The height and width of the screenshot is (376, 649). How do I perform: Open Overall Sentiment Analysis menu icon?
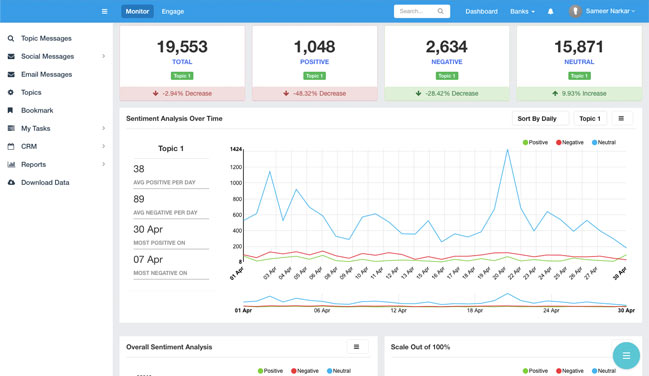356,347
